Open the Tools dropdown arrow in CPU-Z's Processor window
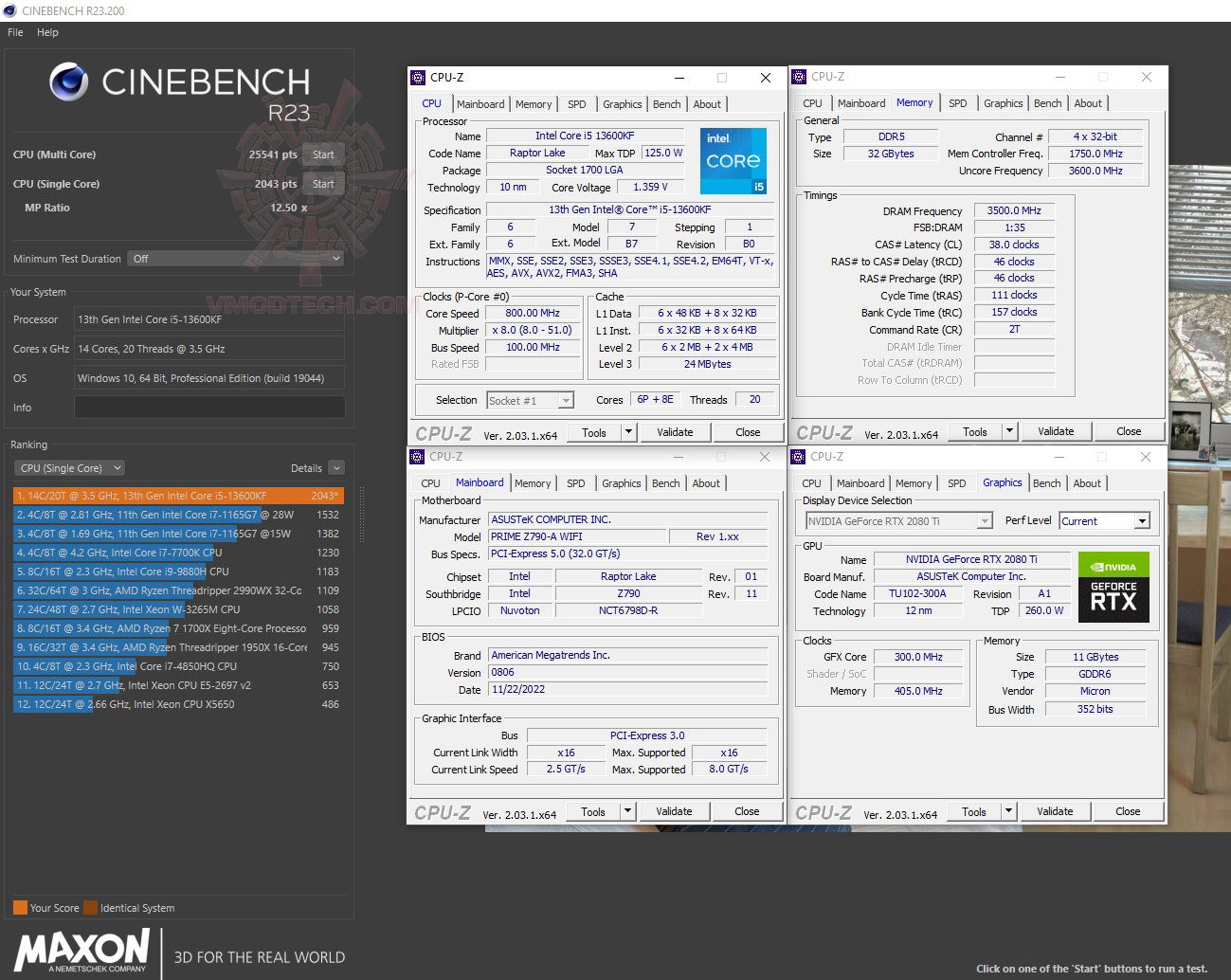 (628, 432)
